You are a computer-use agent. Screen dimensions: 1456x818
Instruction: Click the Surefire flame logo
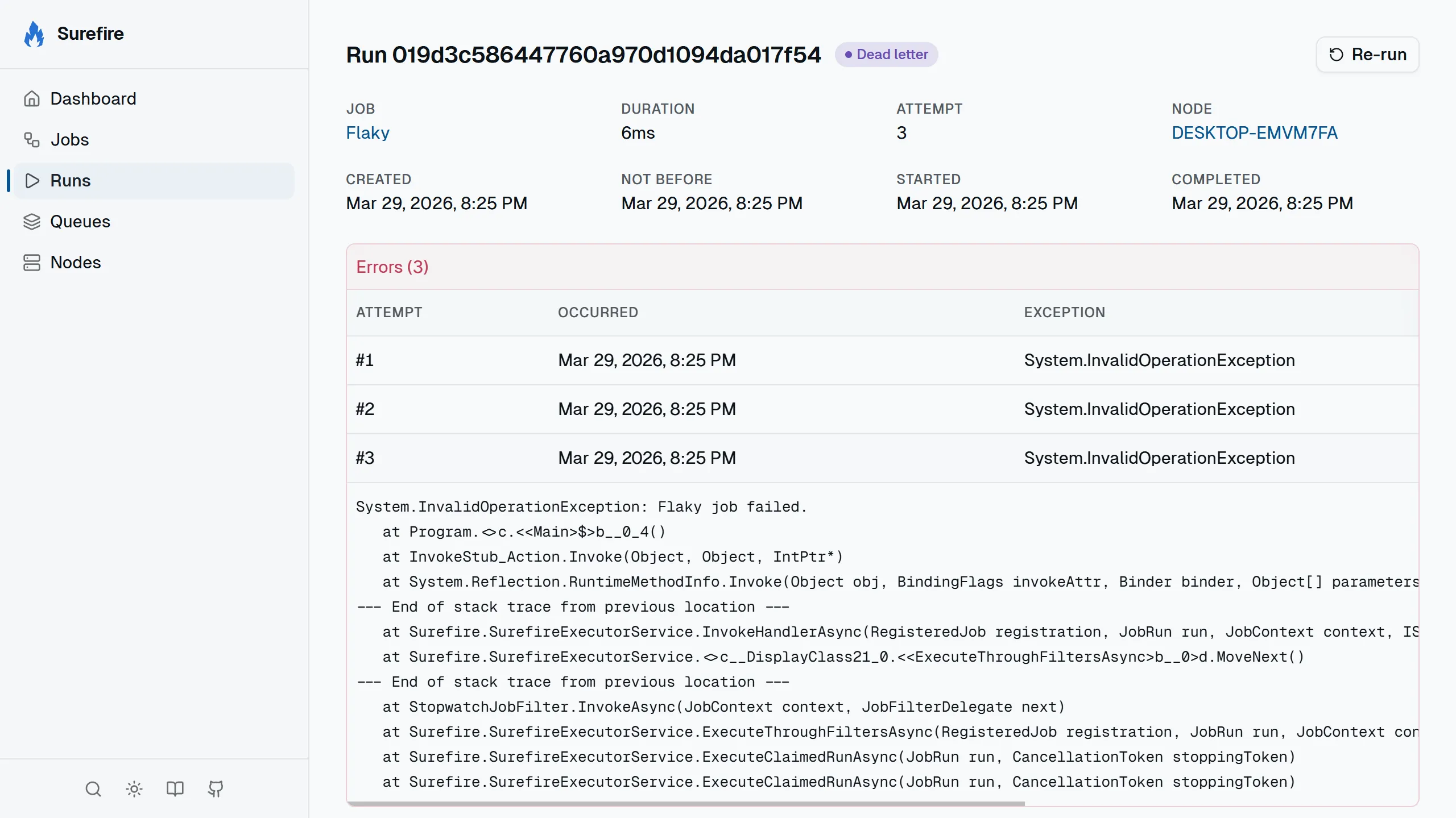point(34,34)
